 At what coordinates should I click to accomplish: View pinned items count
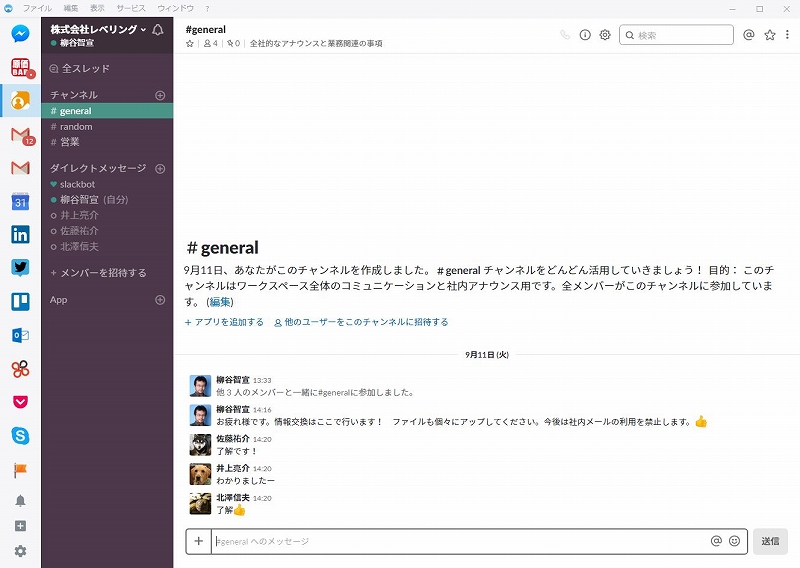point(234,43)
